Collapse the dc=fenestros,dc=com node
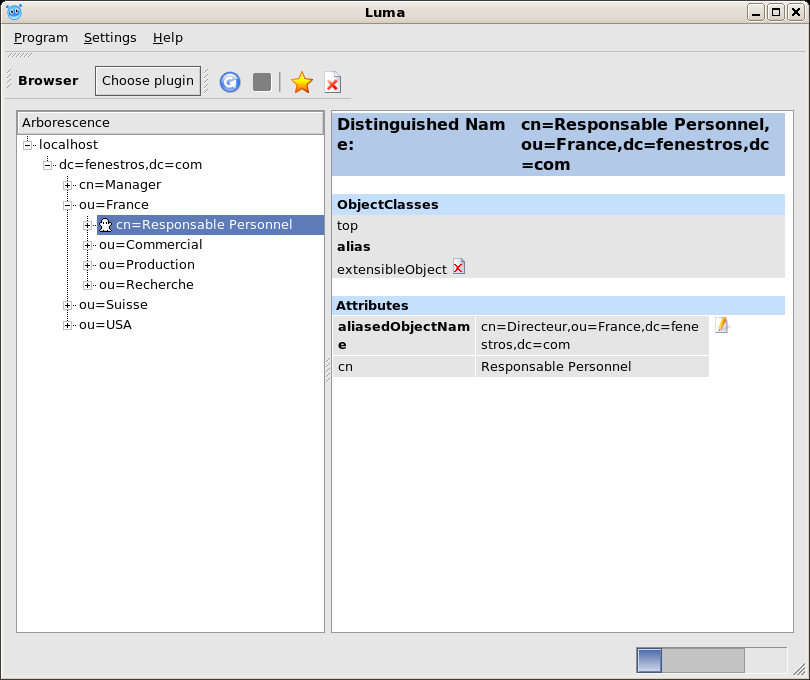The height and width of the screenshot is (680, 810). (x=48, y=165)
